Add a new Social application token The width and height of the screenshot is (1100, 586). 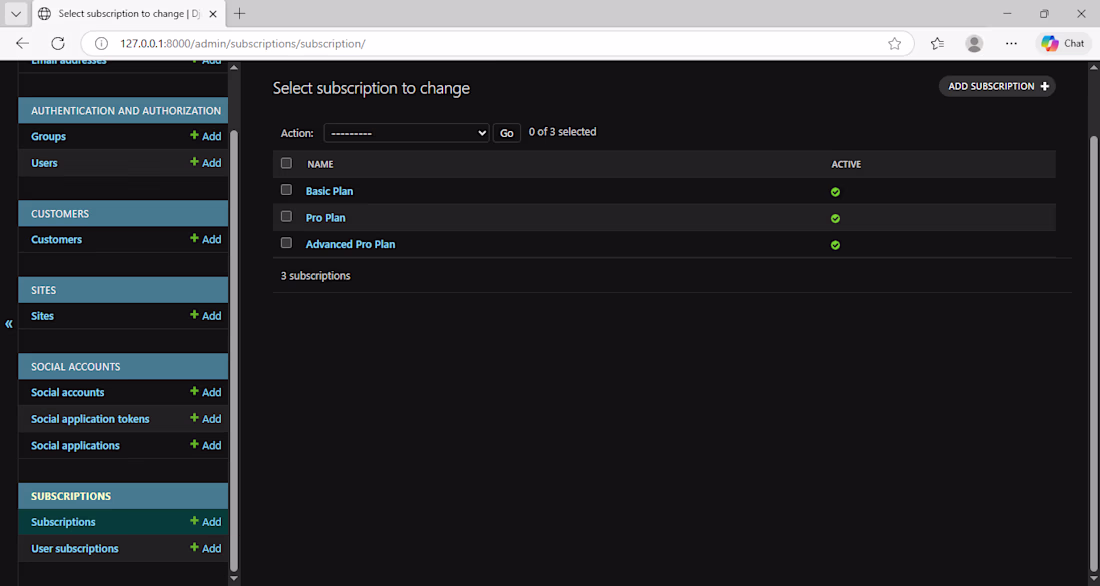coord(206,419)
